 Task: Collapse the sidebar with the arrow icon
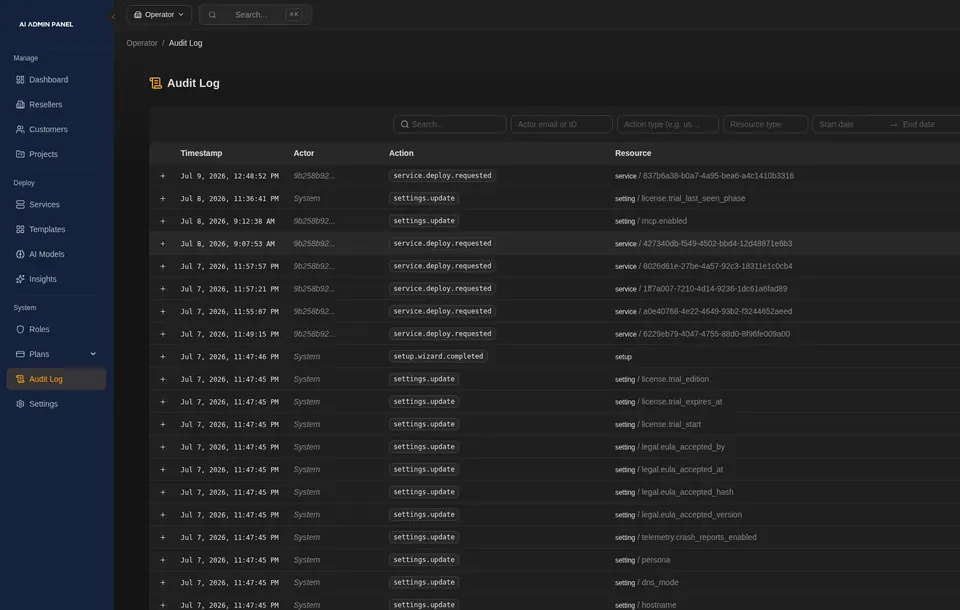coord(113,17)
